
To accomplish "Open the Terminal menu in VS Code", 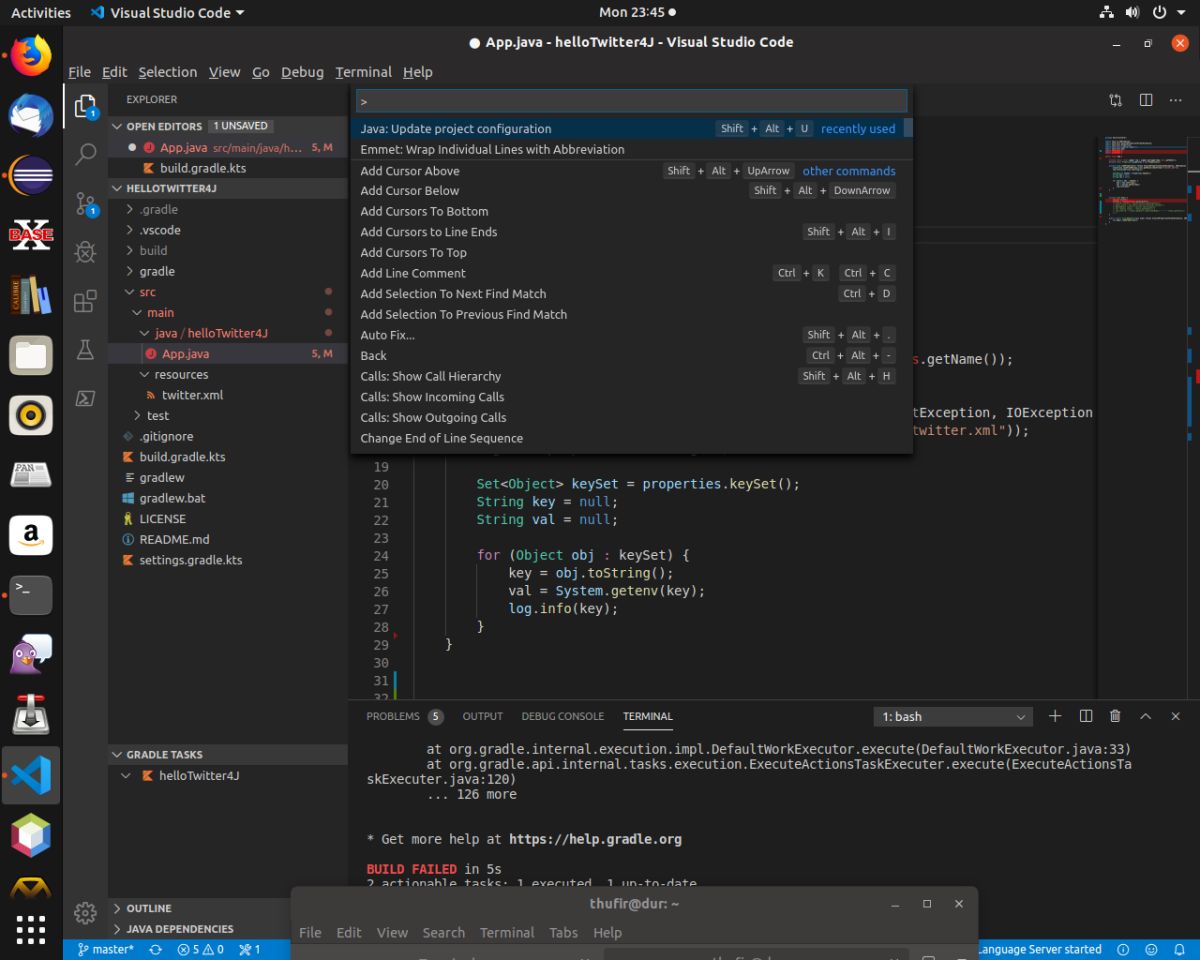I will [363, 72].
